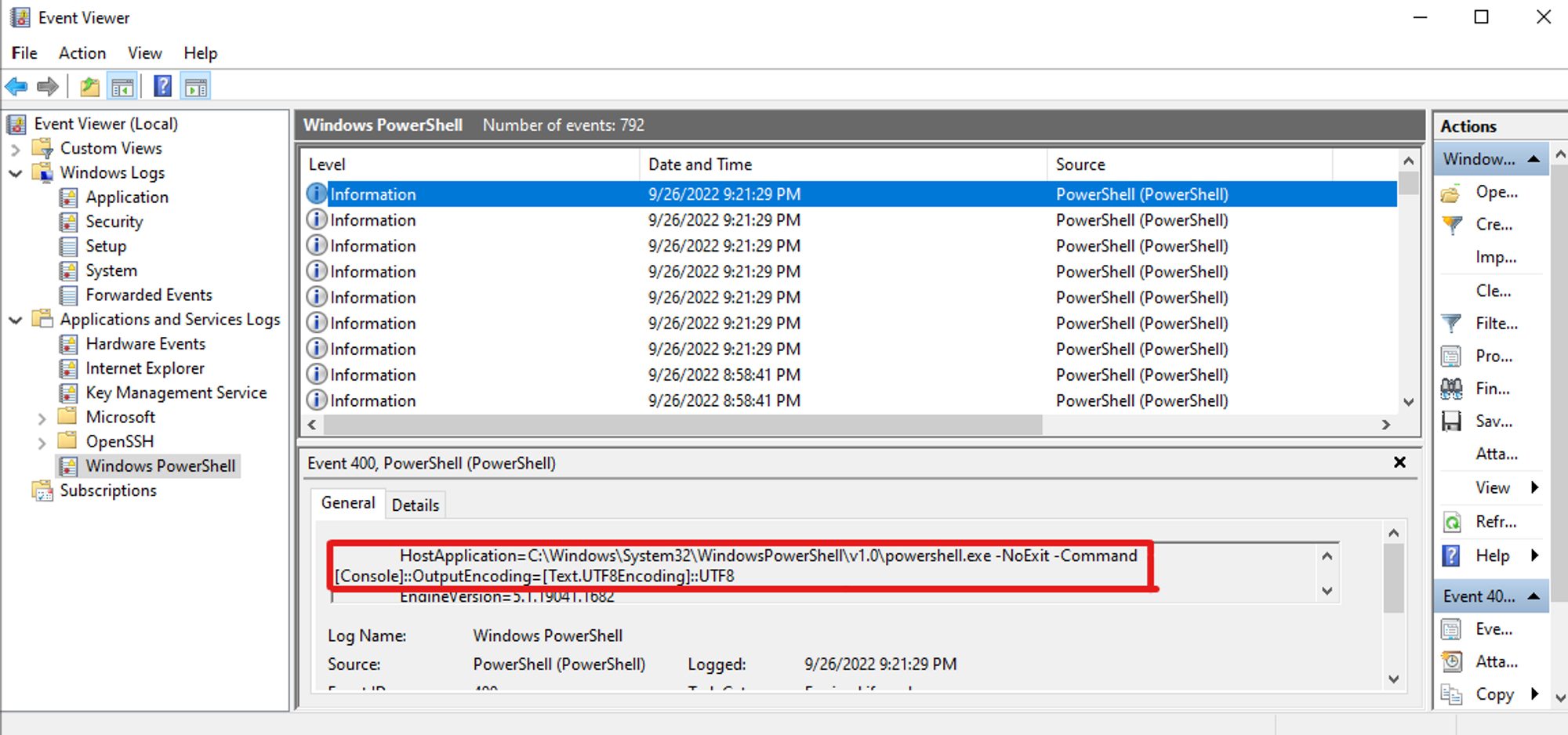Click the Filter Current Log funnel icon
This screenshot has height=735, width=1568.
pyautogui.click(x=1451, y=324)
